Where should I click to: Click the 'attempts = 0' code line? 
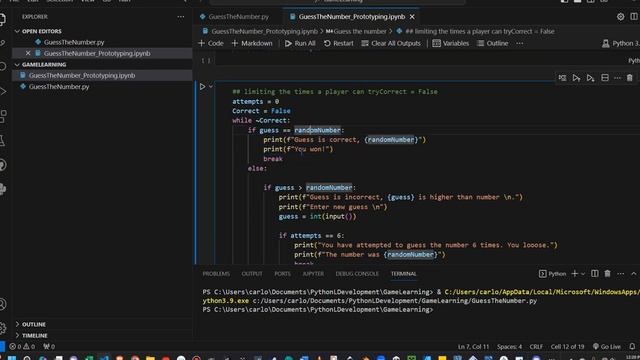click(256, 101)
